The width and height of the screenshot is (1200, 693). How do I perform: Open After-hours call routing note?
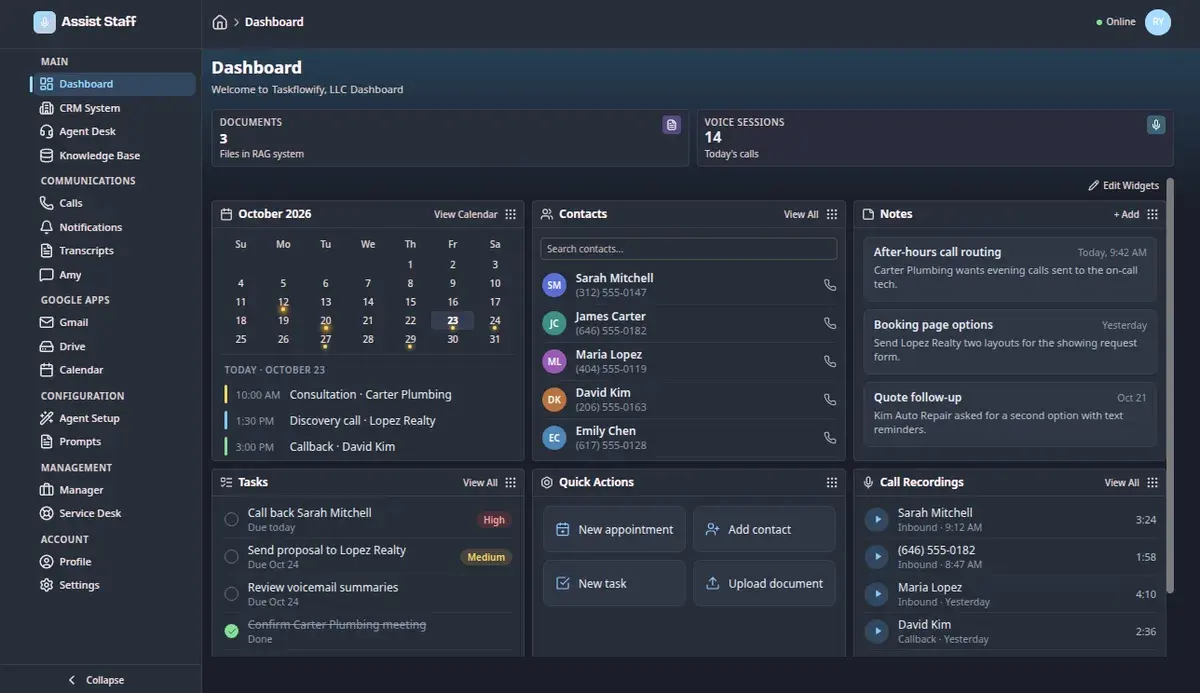point(1010,269)
